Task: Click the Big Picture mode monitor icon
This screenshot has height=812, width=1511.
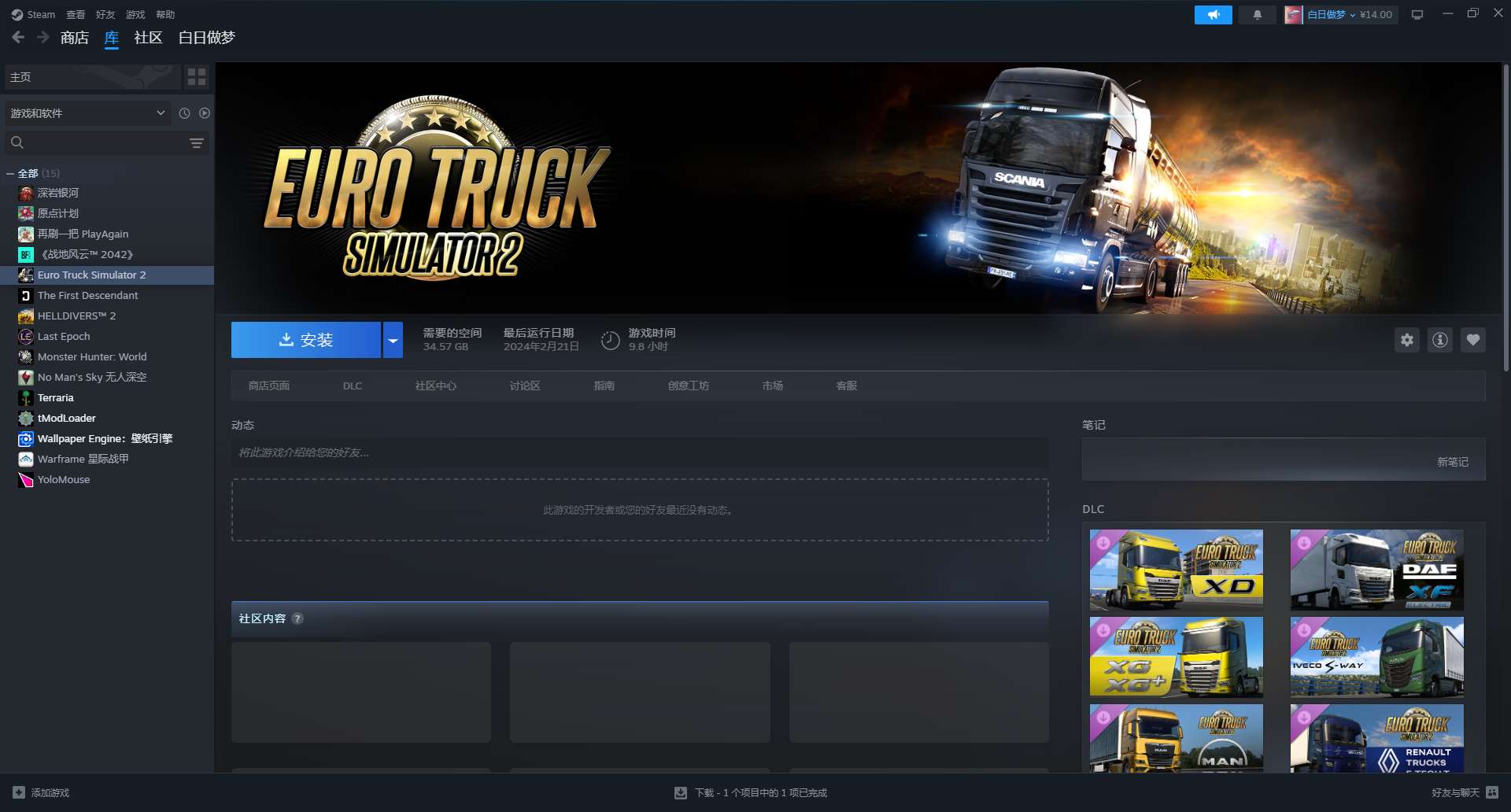Action: [x=1417, y=15]
